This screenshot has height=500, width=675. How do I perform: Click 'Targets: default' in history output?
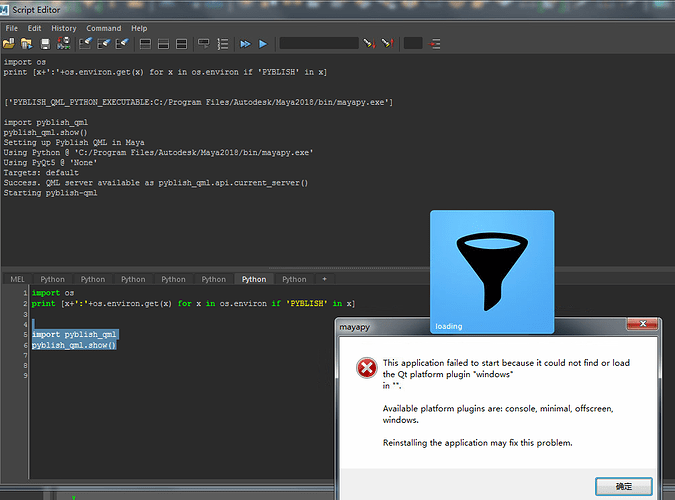tap(41, 173)
